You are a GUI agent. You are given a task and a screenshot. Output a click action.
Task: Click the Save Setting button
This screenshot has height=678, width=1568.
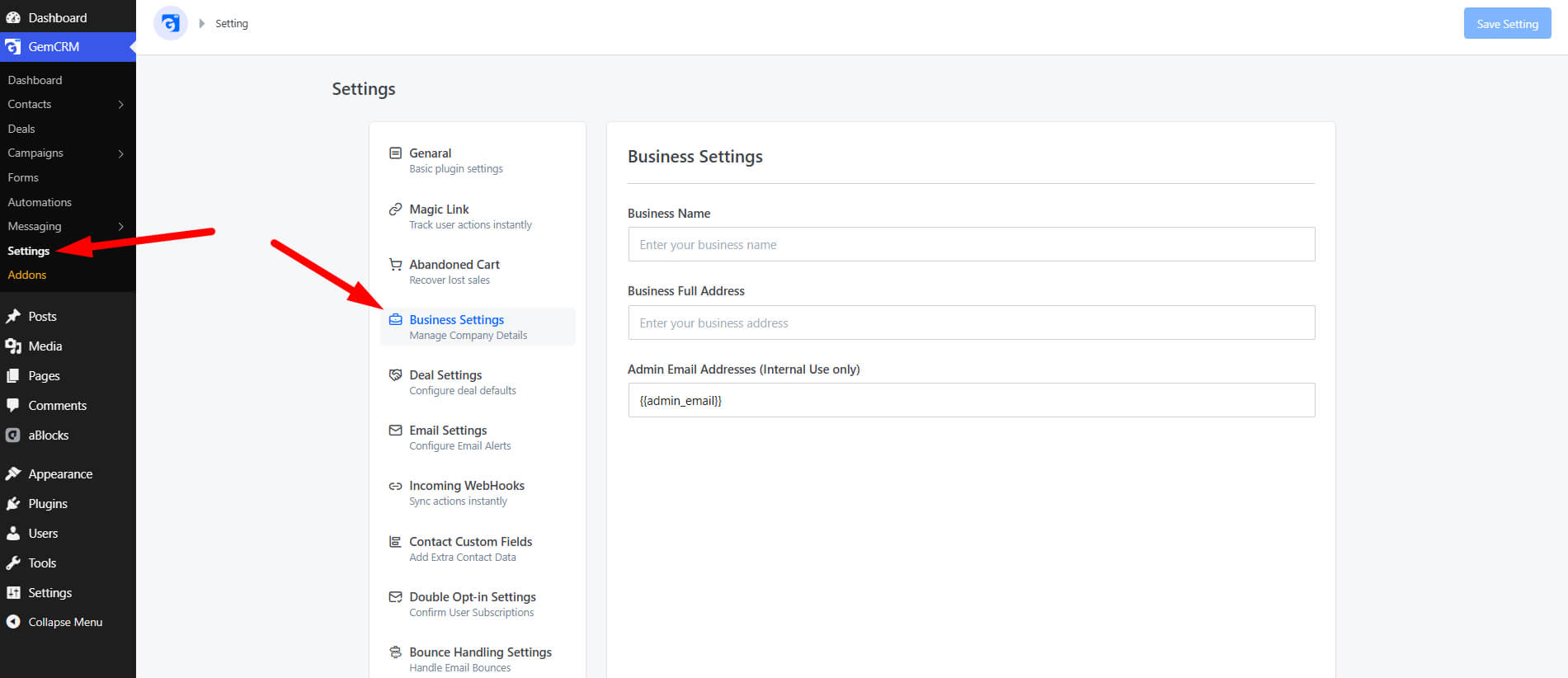coord(1507,24)
